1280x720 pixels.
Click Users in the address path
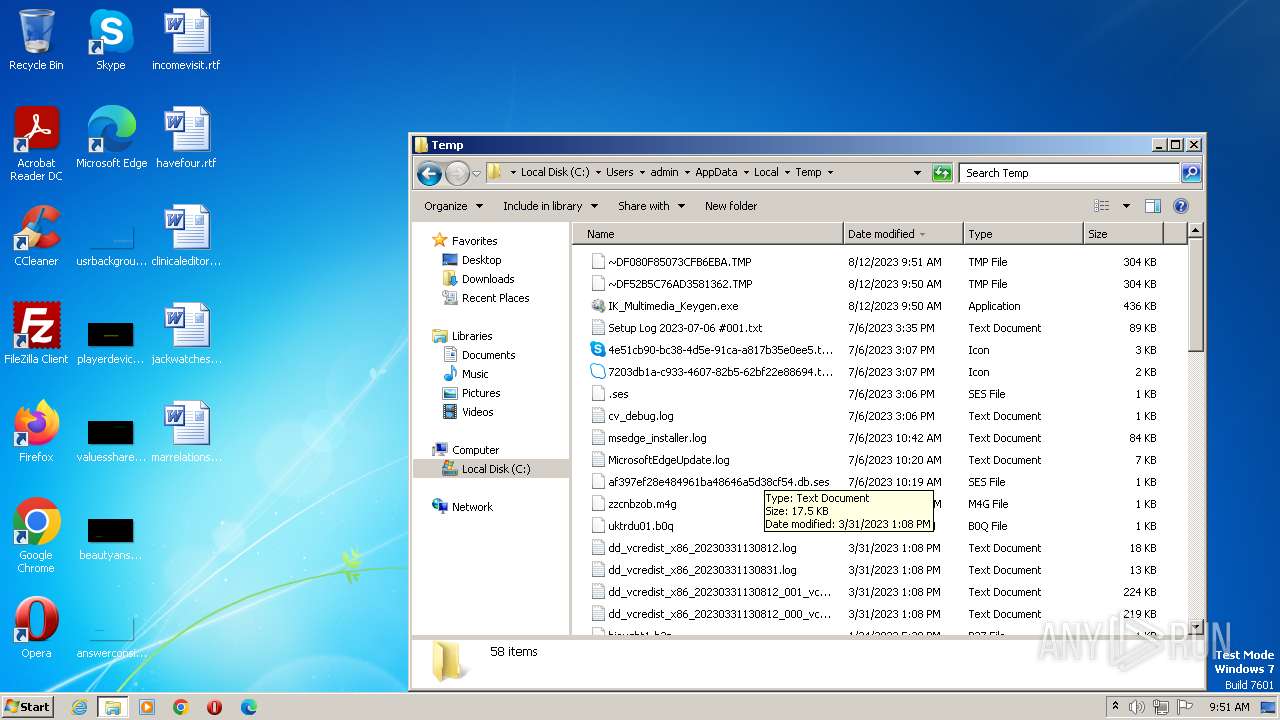tap(619, 172)
